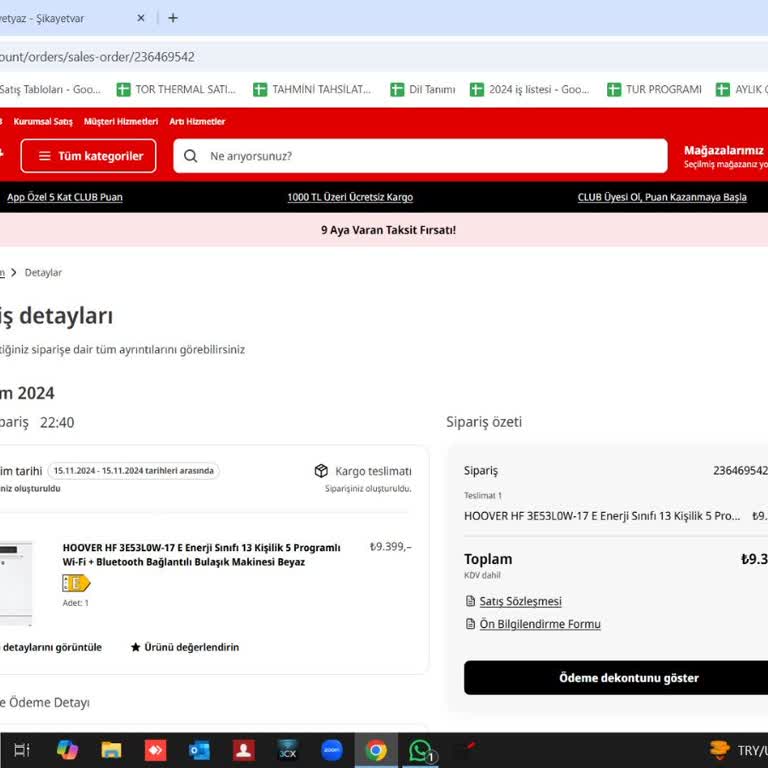The width and height of the screenshot is (768, 768).
Task: Open Tüm kategoriler menu
Action: [89, 156]
